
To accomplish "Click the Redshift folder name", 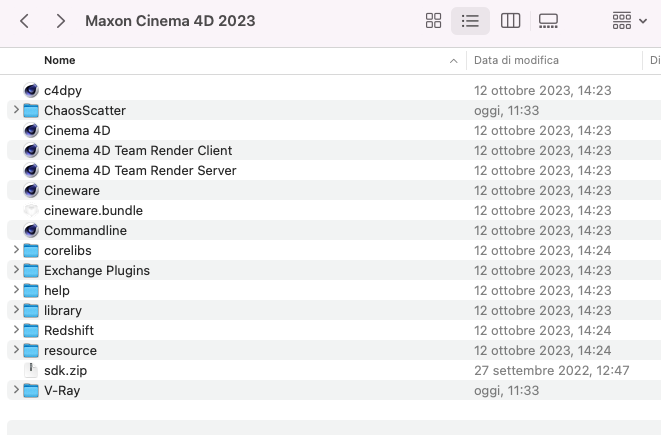I will click(x=69, y=330).
